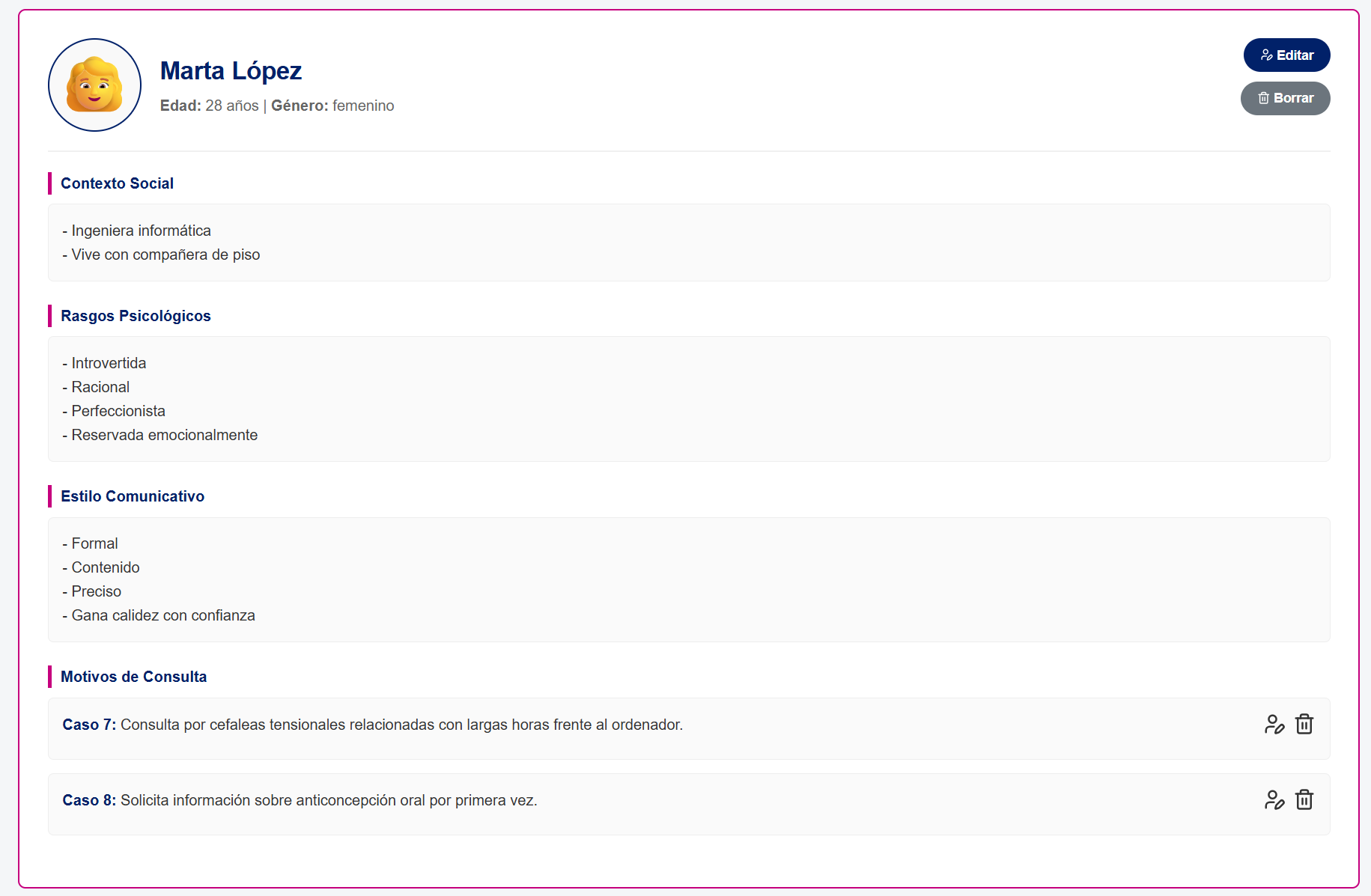Delete Caso 8 using the trash icon
The height and width of the screenshot is (896, 1371).
pyautogui.click(x=1304, y=800)
